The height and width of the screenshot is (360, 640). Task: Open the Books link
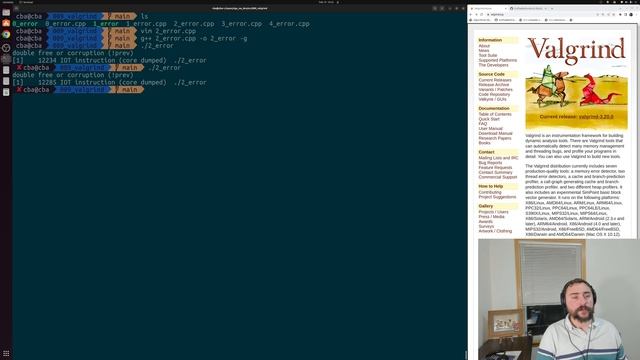pyautogui.click(x=484, y=143)
